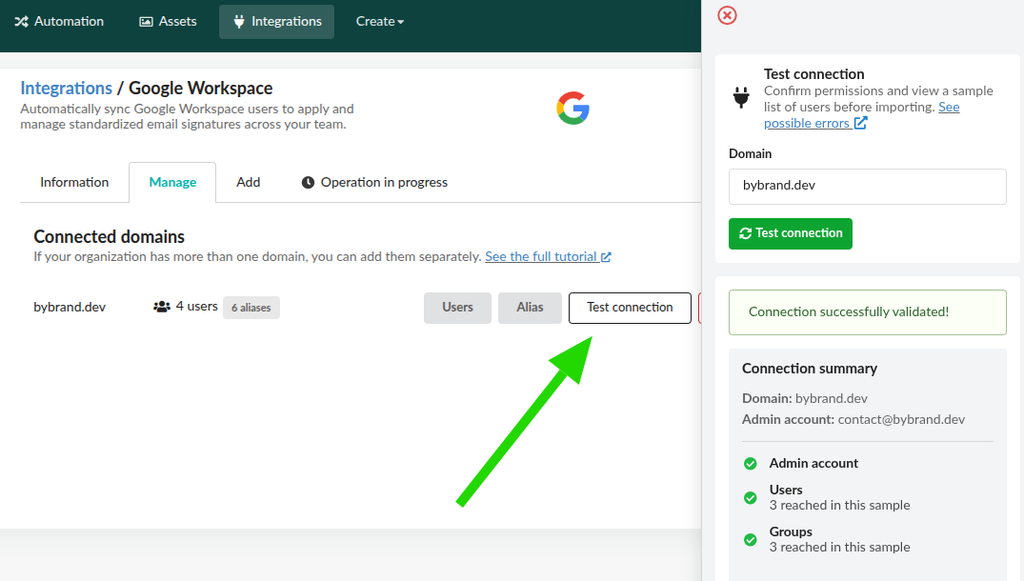The width and height of the screenshot is (1024, 581).
Task: Click the 'Admin account: contact@bybrand.dev' line
Action: coord(853,420)
